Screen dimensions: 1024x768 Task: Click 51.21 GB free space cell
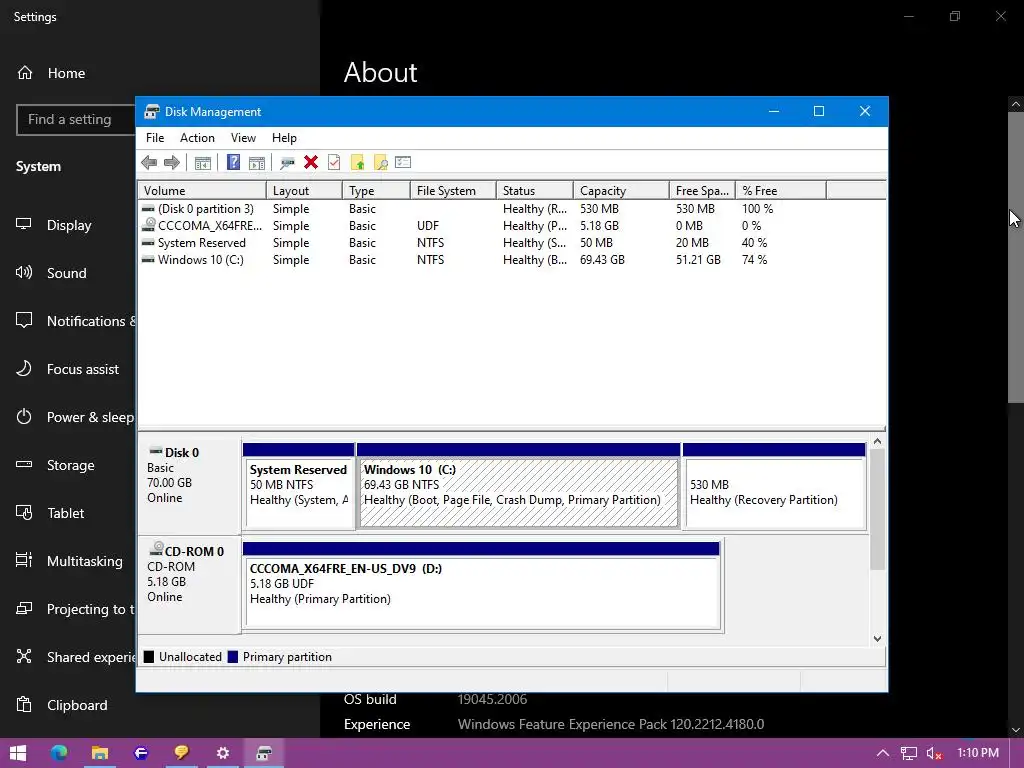[x=698, y=260]
